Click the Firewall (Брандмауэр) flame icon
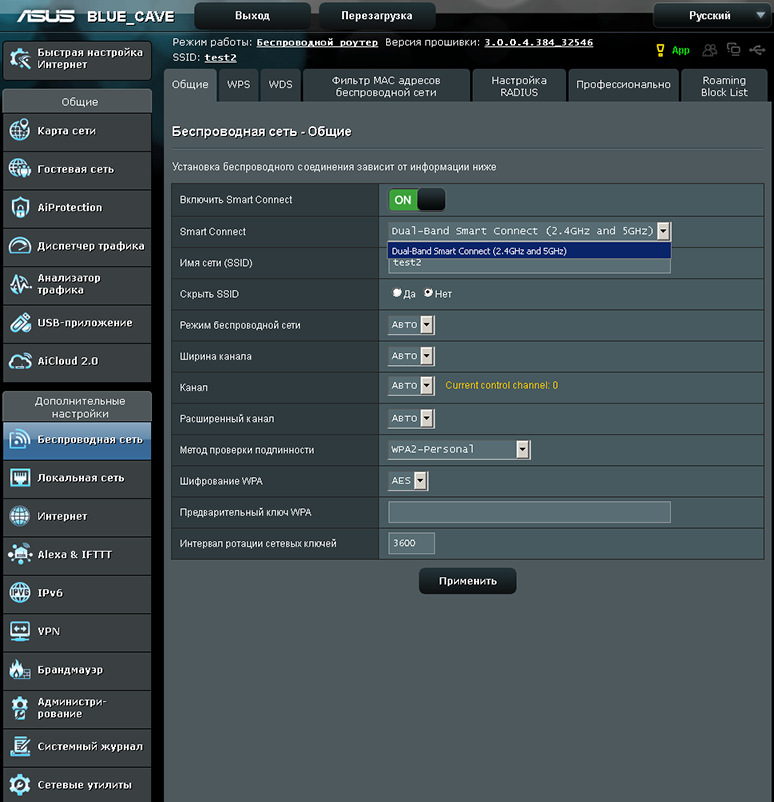The height and width of the screenshot is (802, 774). [x=20, y=670]
